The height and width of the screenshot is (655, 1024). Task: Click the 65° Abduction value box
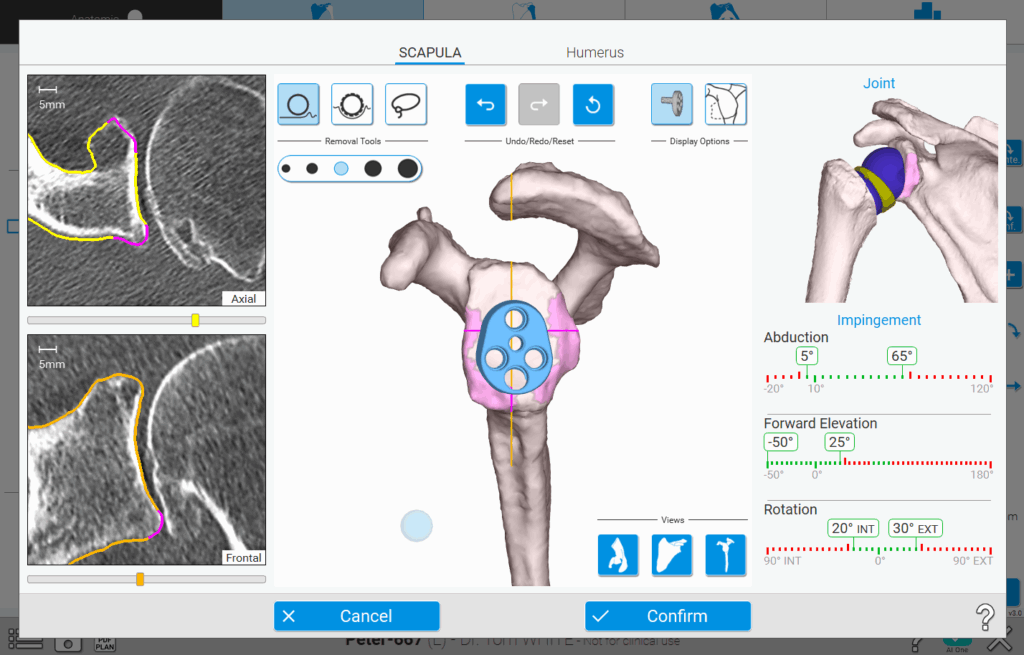[900, 355]
